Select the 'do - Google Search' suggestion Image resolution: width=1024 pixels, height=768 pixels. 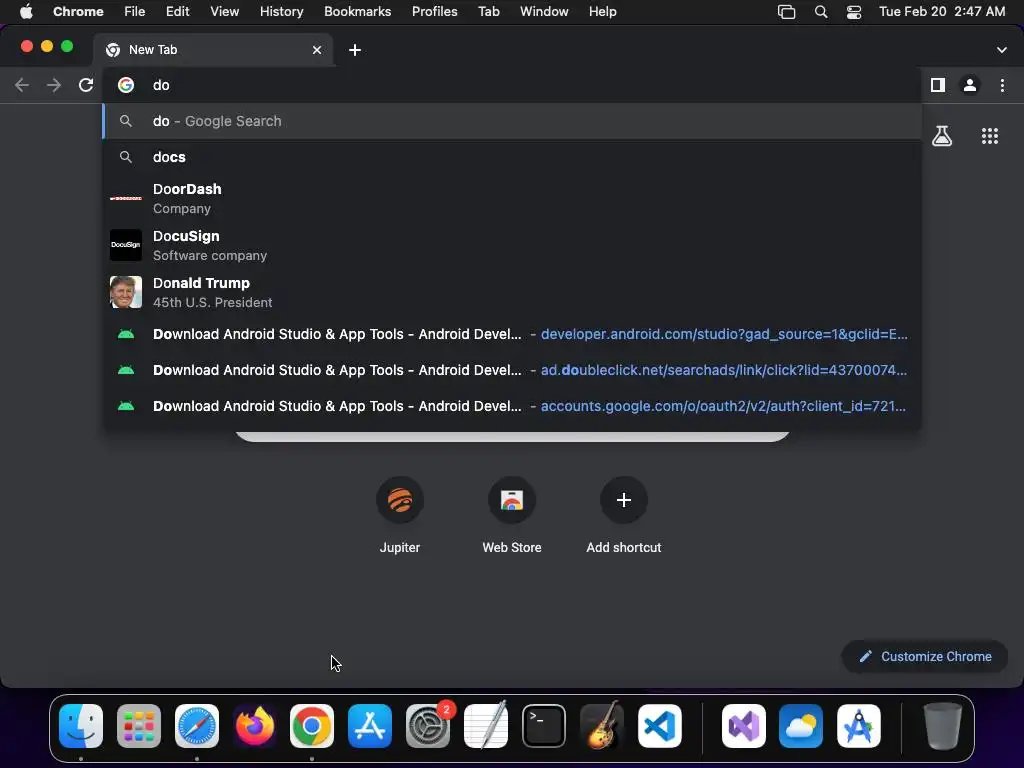(513, 121)
